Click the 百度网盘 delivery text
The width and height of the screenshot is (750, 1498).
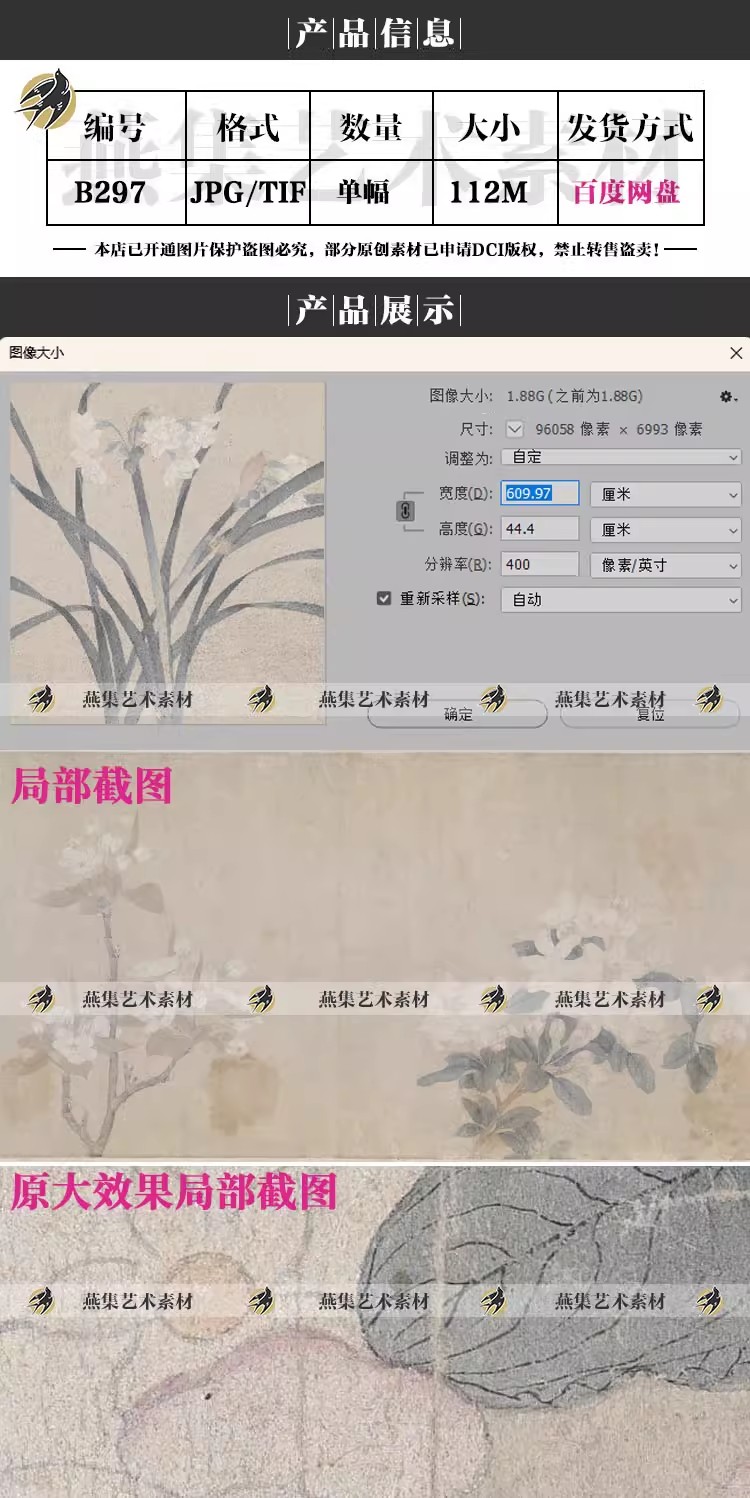pyautogui.click(x=627, y=192)
